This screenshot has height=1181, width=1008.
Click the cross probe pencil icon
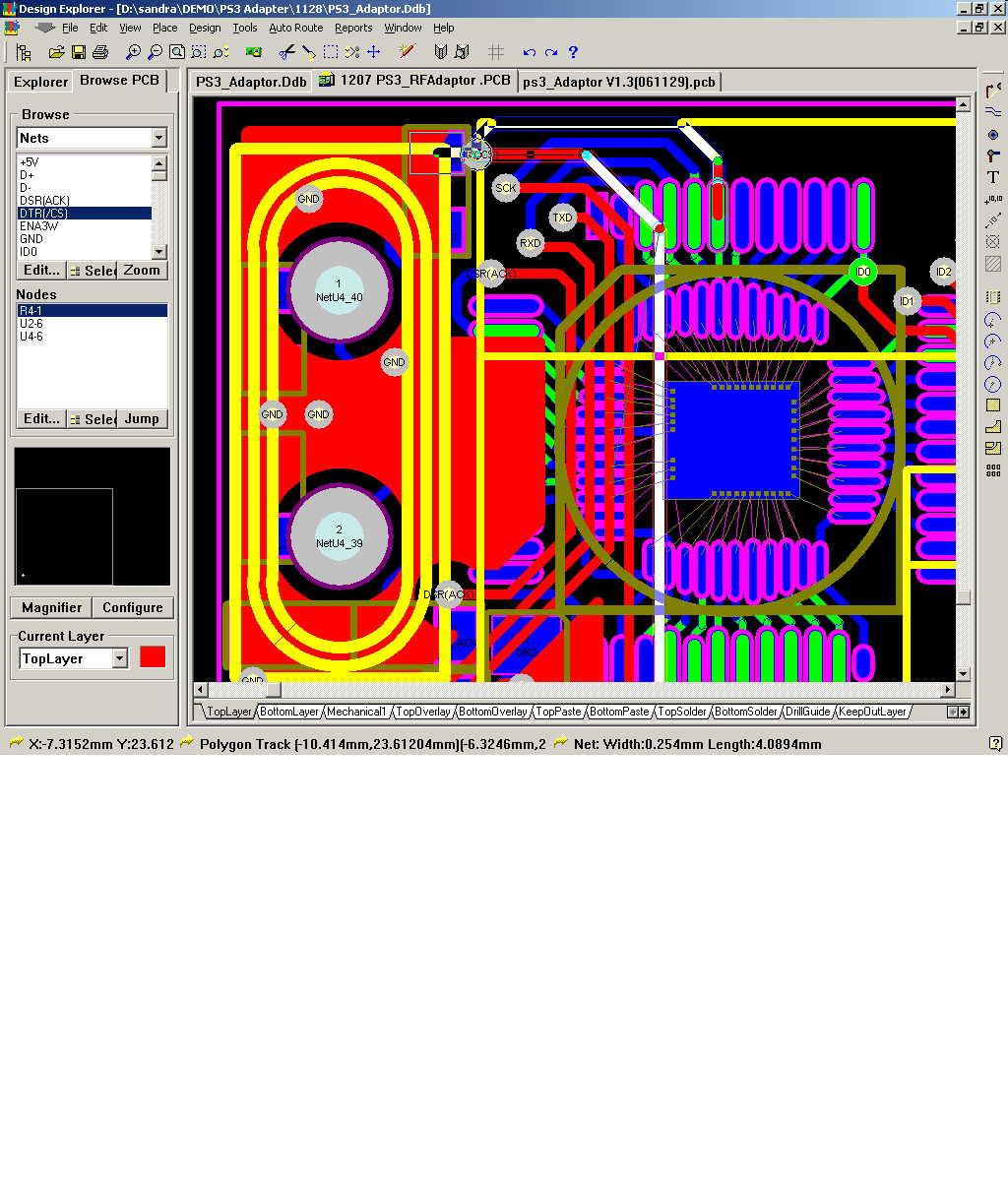point(407,52)
